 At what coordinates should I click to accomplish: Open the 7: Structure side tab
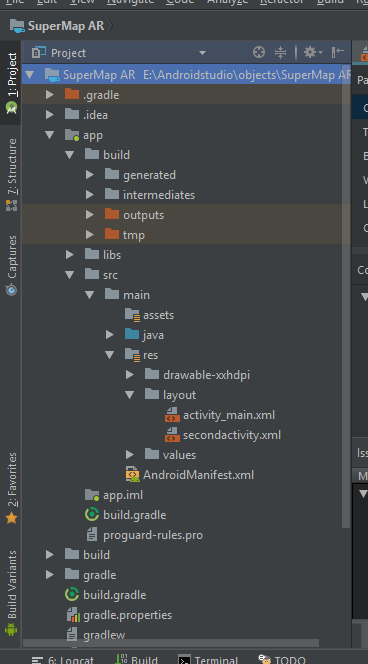pos(11,174)
